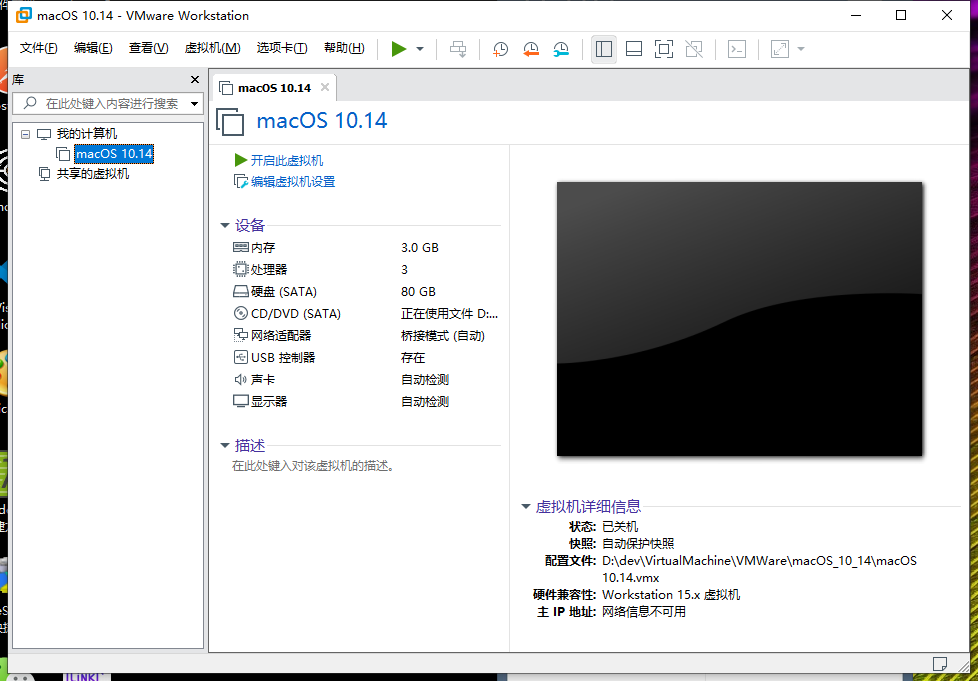Viewport: 978px width, 681px height.
Task: Click the 网络信息不可用 IP address value
Action: 644,612
